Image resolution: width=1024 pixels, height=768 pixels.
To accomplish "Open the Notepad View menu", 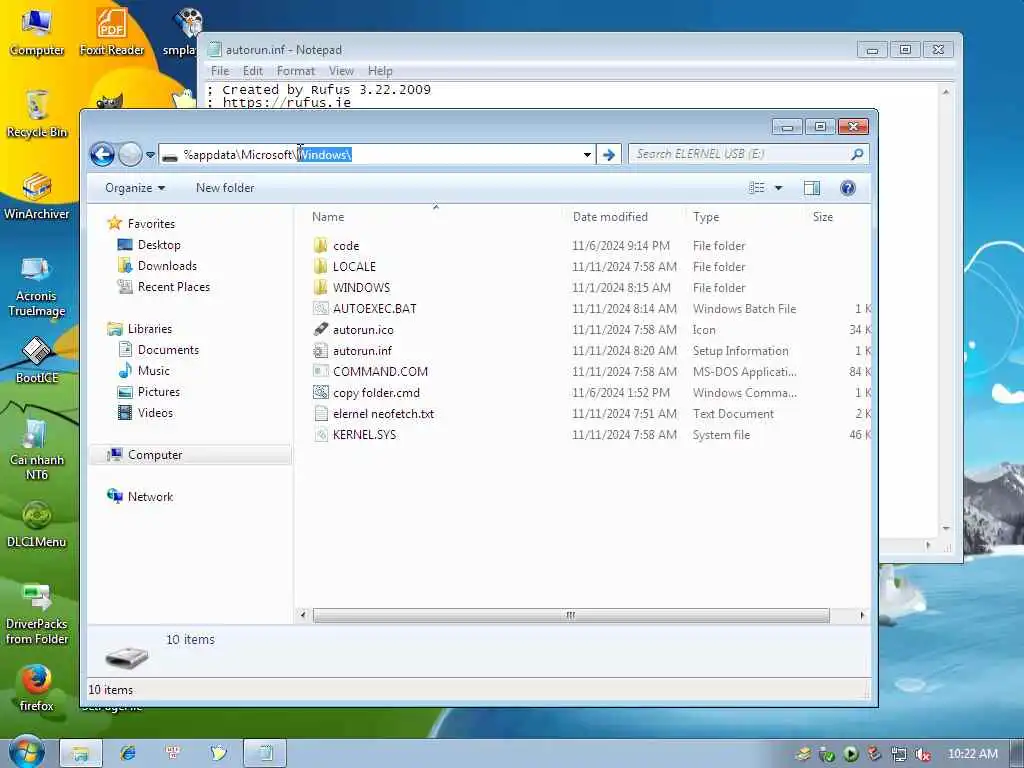I will click(342, 71).
